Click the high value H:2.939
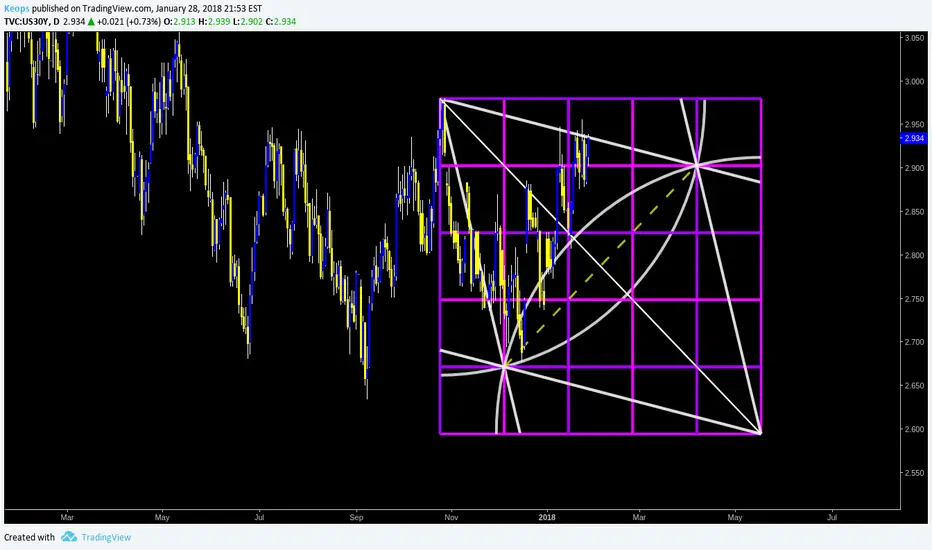This screenshot has width=932, height=550. tap(214, 21)
